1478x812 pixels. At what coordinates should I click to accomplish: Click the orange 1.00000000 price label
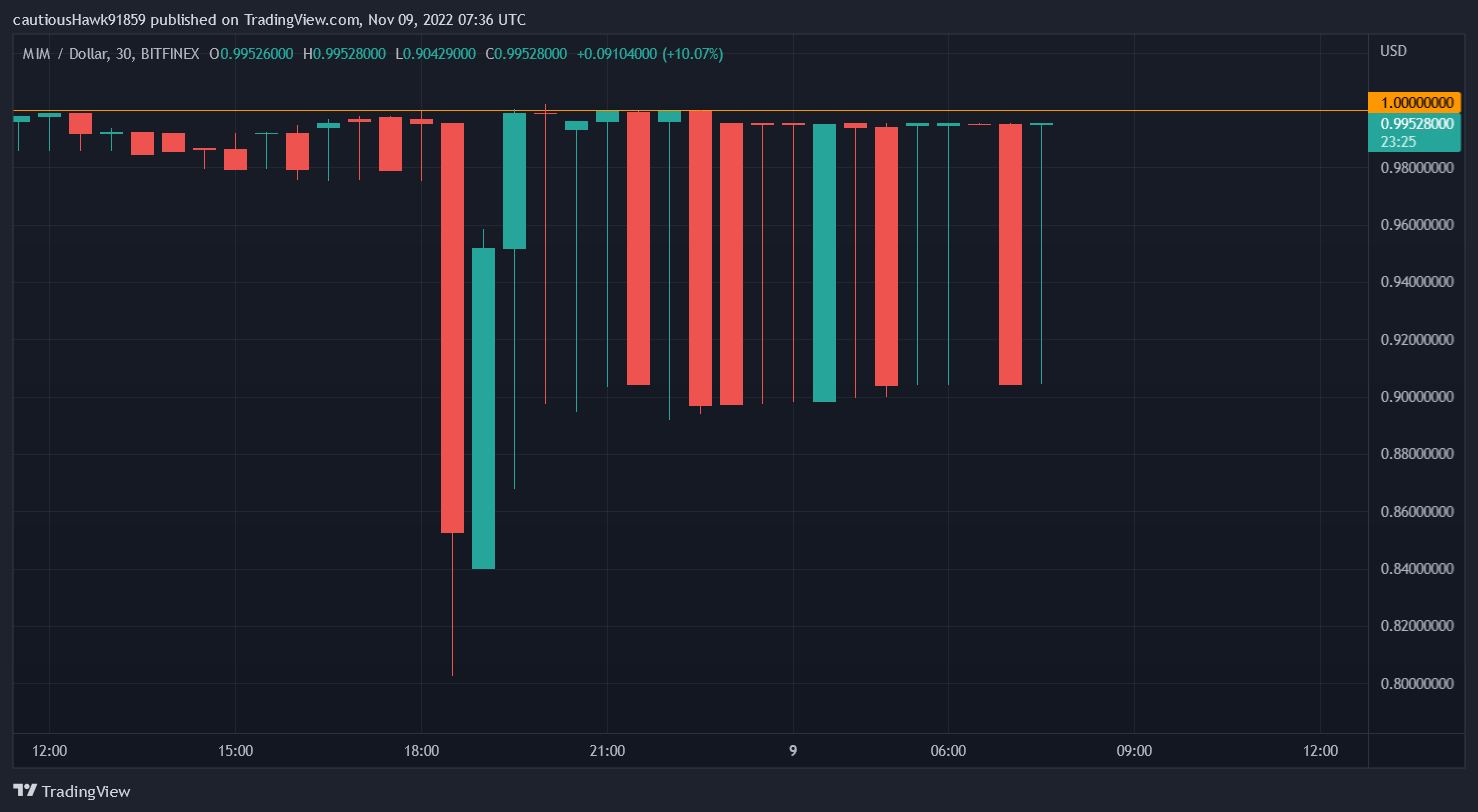pos(1415,102)
